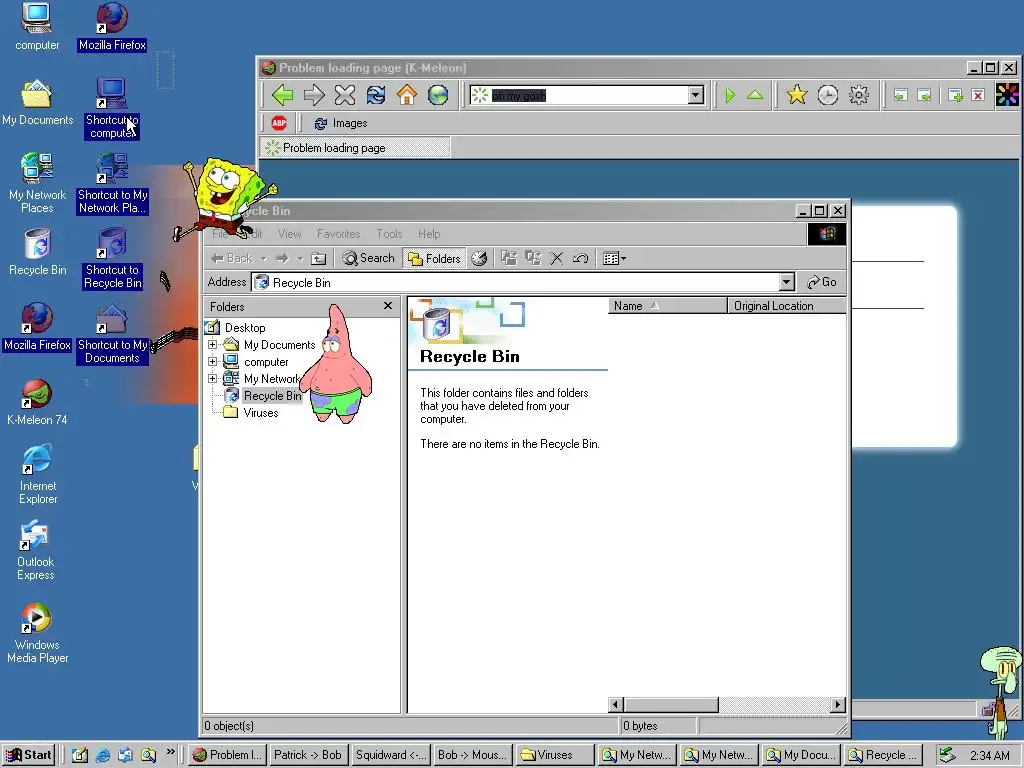Toggle the Images button in K-Meleon
This screenshot has height=768, width=1024.
(340, 123)
